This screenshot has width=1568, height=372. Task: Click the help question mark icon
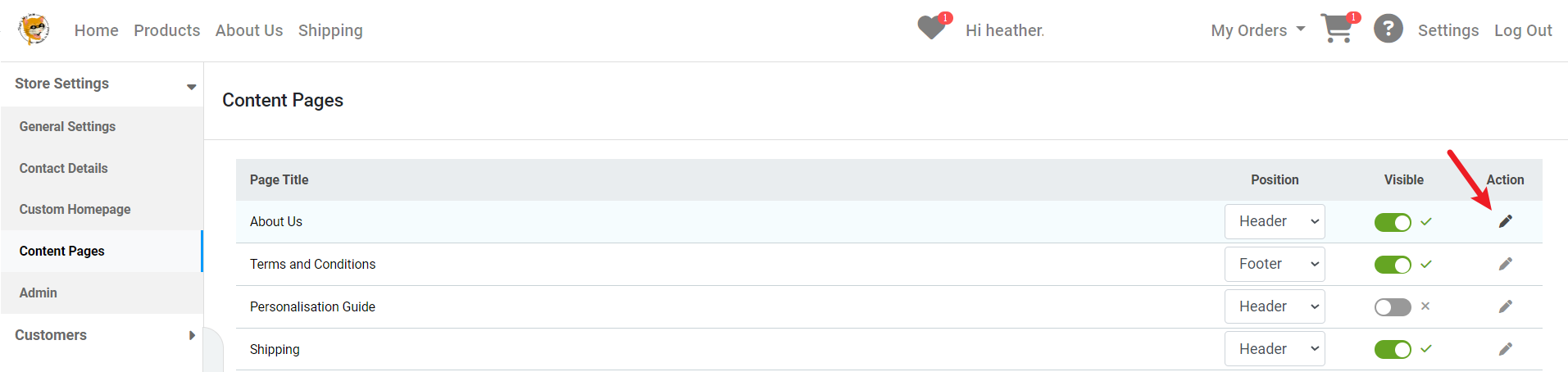[1388, 29]
